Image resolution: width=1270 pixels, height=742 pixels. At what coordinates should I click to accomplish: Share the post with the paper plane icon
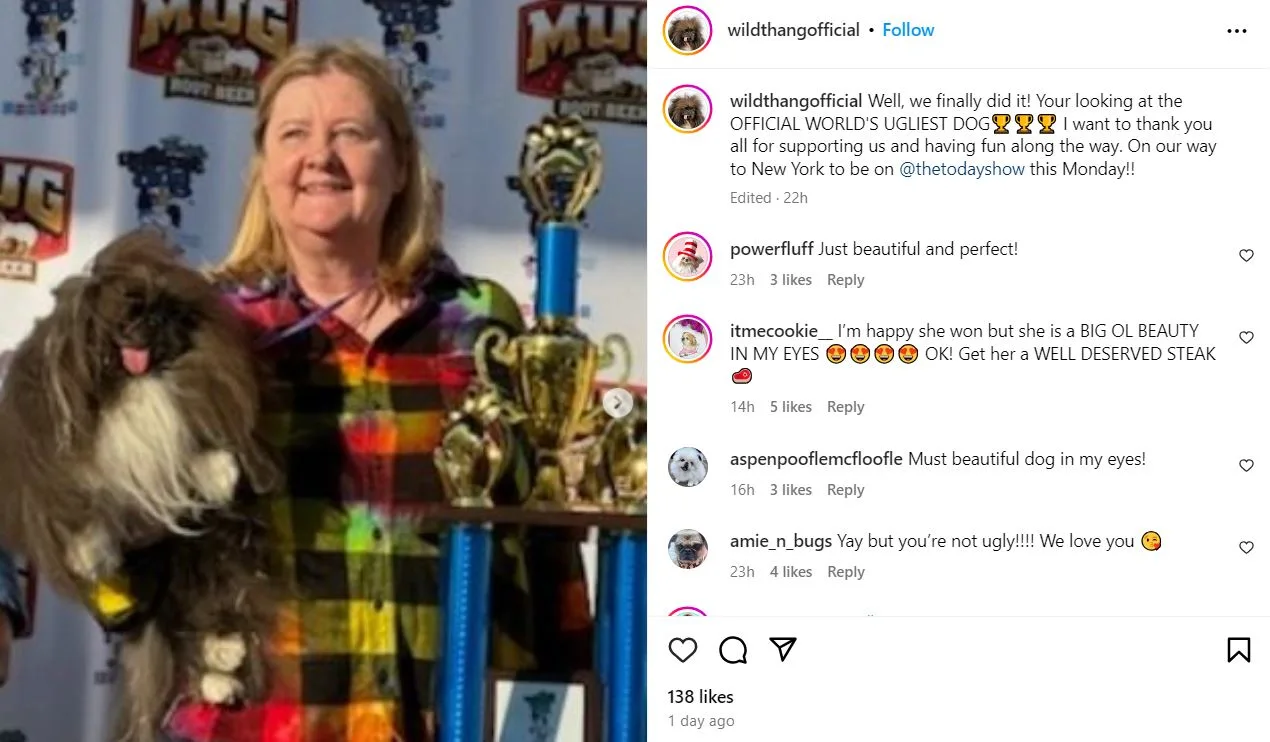tap(783, 650)
